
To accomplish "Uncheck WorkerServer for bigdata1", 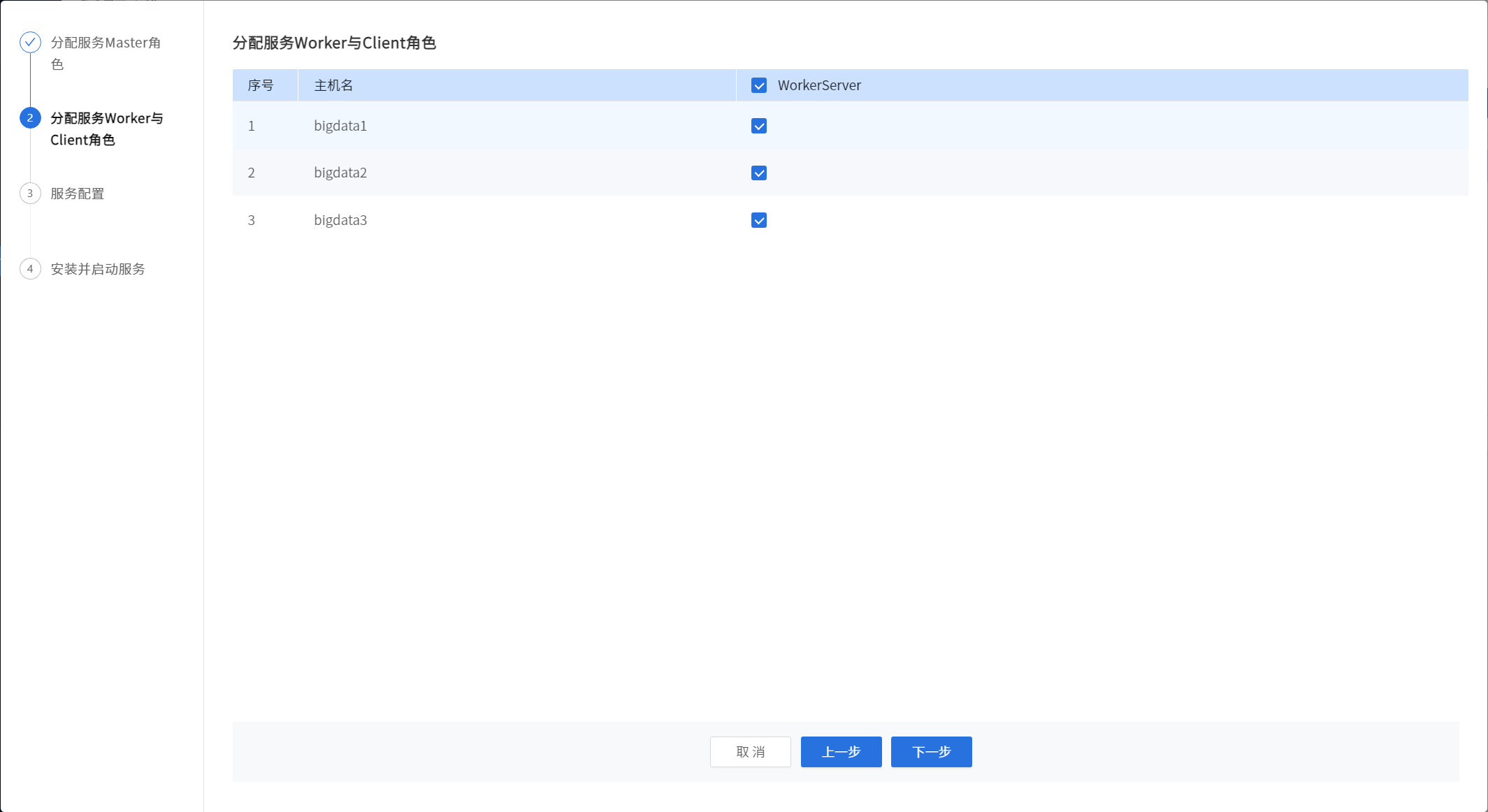I will point(759,126).
